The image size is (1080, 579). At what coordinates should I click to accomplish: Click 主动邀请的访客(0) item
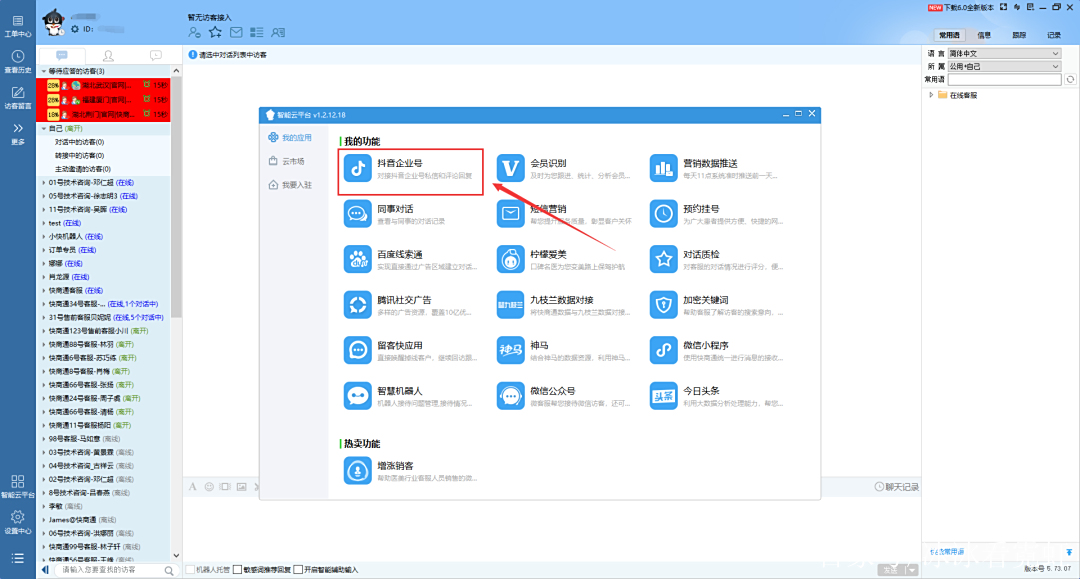click(x=83, y=169)
